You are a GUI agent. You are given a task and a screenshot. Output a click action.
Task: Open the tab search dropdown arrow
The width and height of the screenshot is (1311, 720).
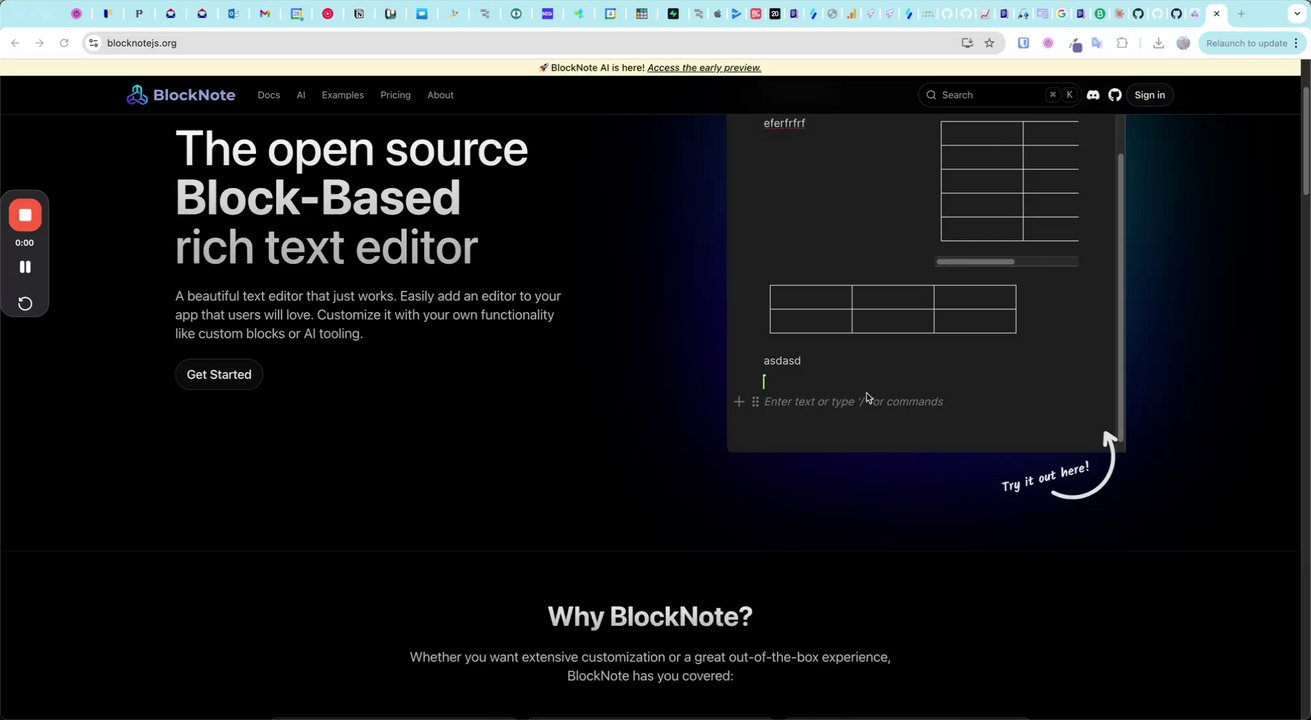1296,14
